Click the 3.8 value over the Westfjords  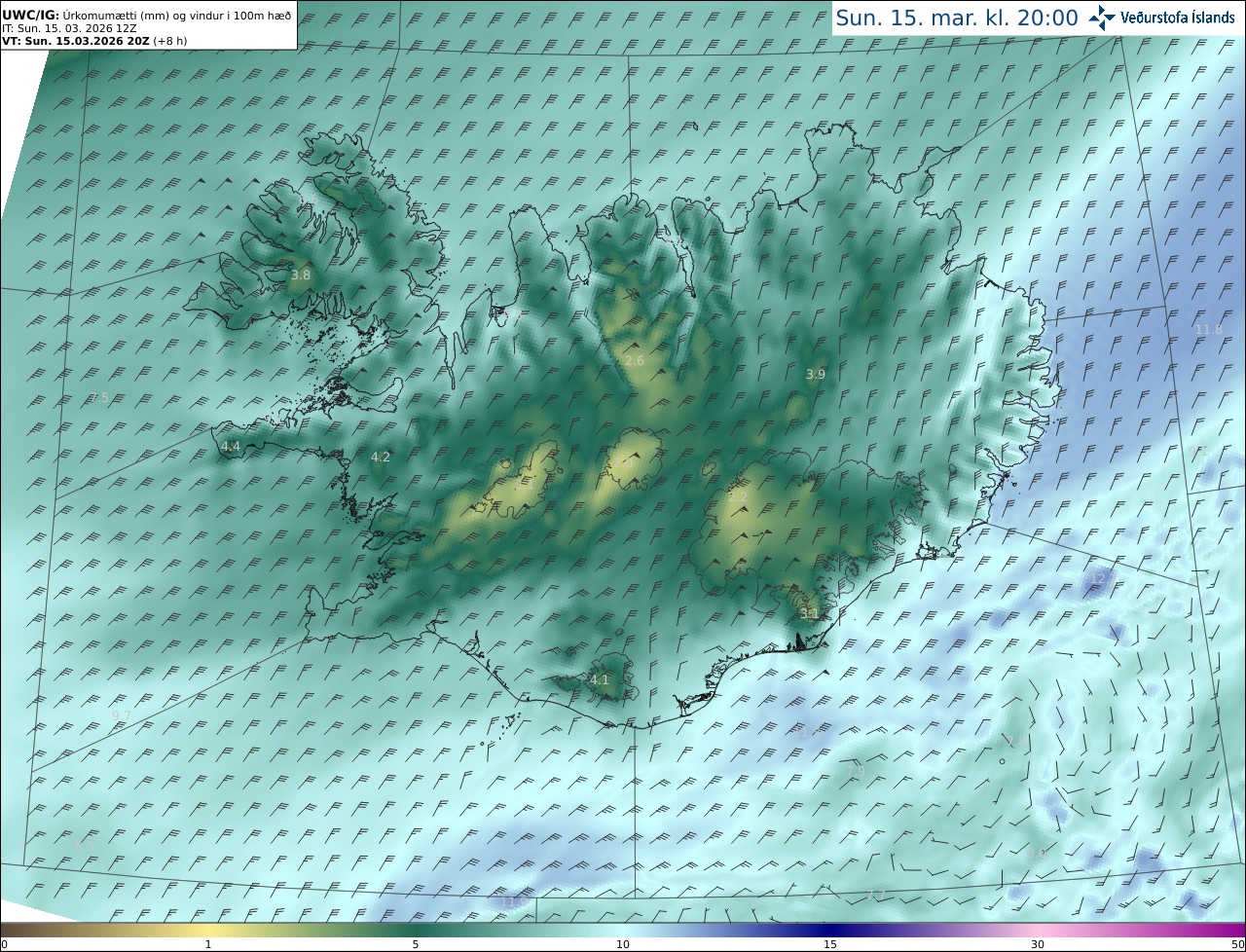click(301, 275)
